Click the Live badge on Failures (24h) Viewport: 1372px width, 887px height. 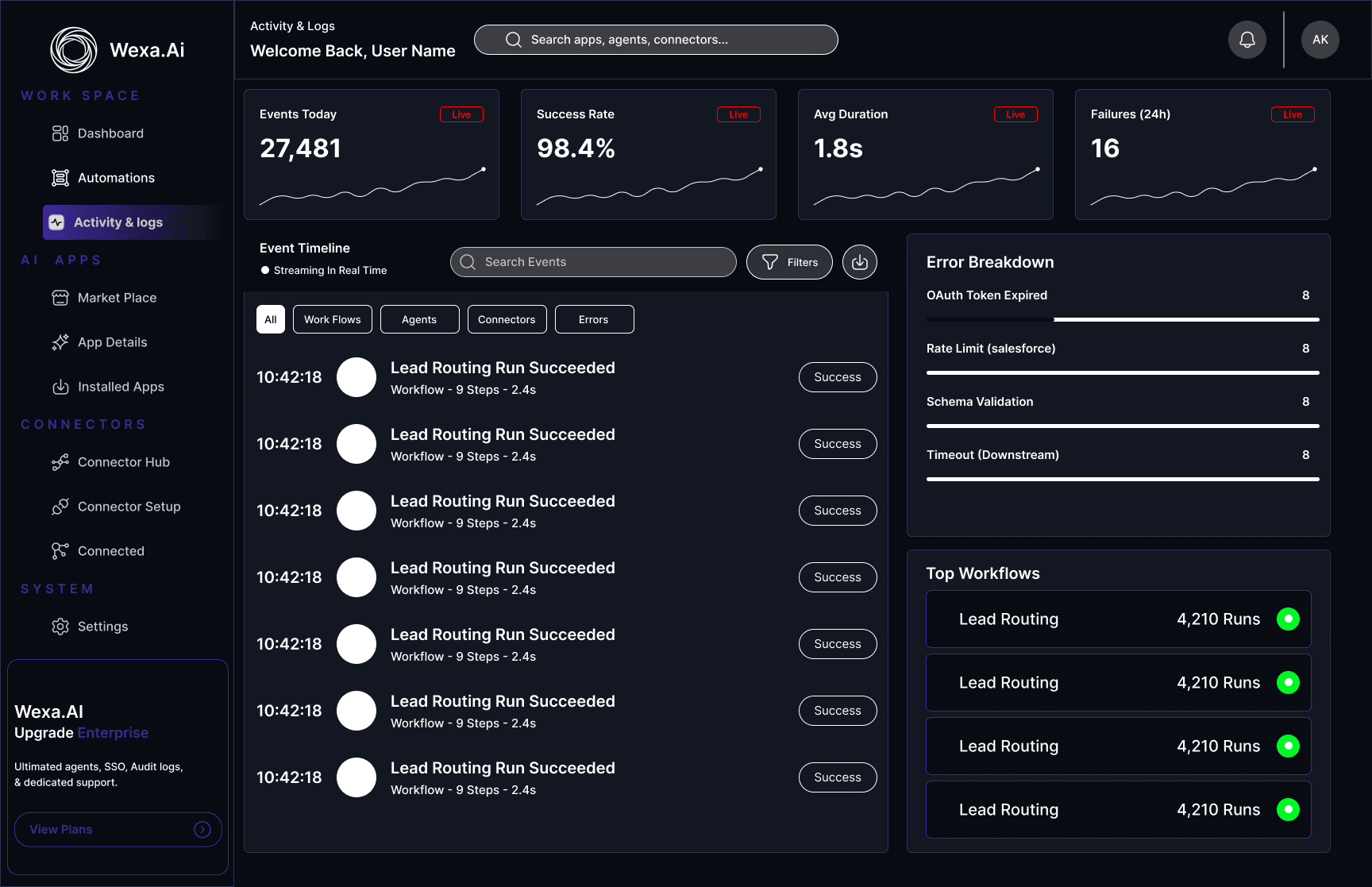click(x=1293, y=114)
